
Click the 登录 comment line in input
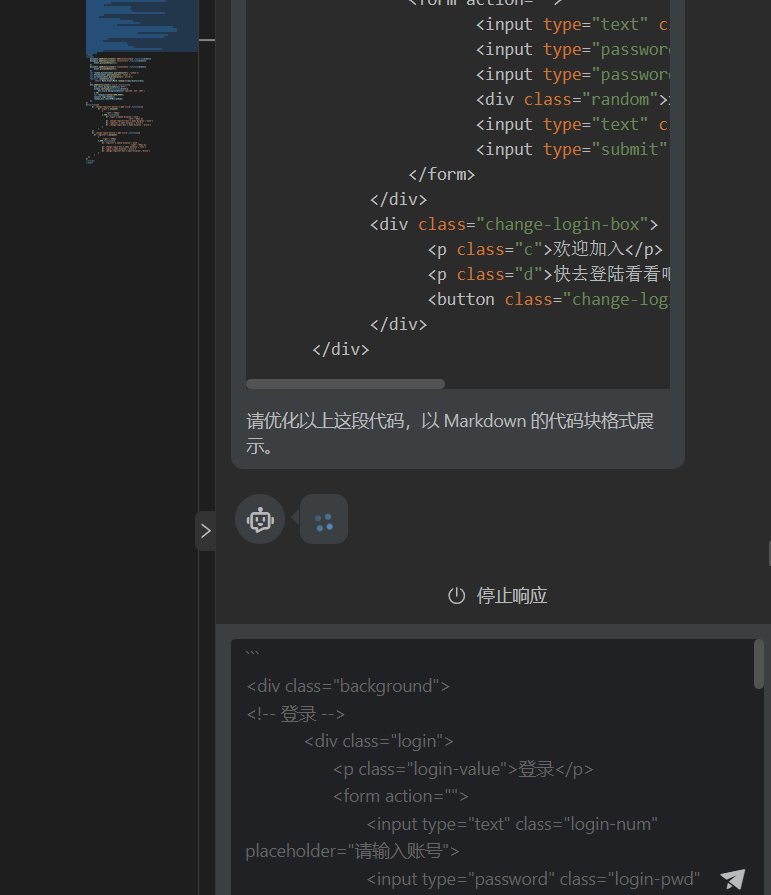pyautogui.click(x=296, y=714)
